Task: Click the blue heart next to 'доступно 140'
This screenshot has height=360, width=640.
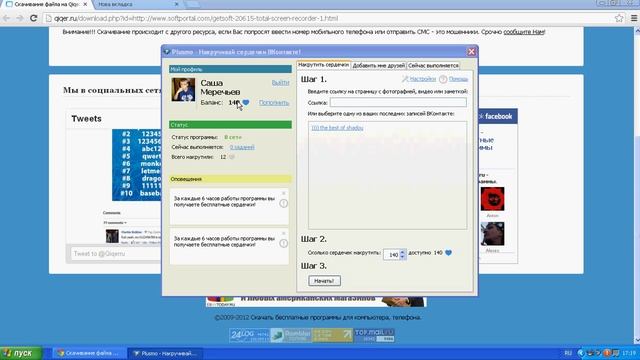Action: point(448,253)
